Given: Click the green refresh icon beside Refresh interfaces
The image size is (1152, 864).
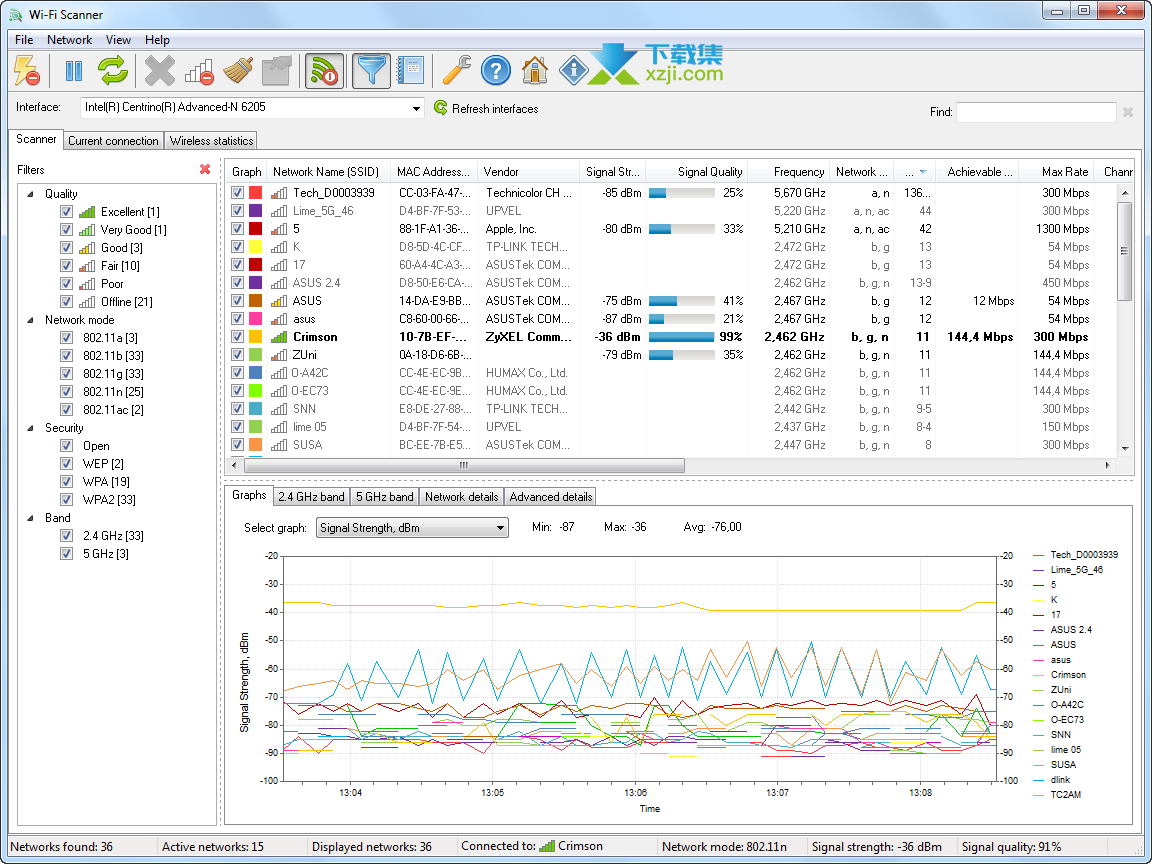Looking at the screenshot, I should 441,108.
